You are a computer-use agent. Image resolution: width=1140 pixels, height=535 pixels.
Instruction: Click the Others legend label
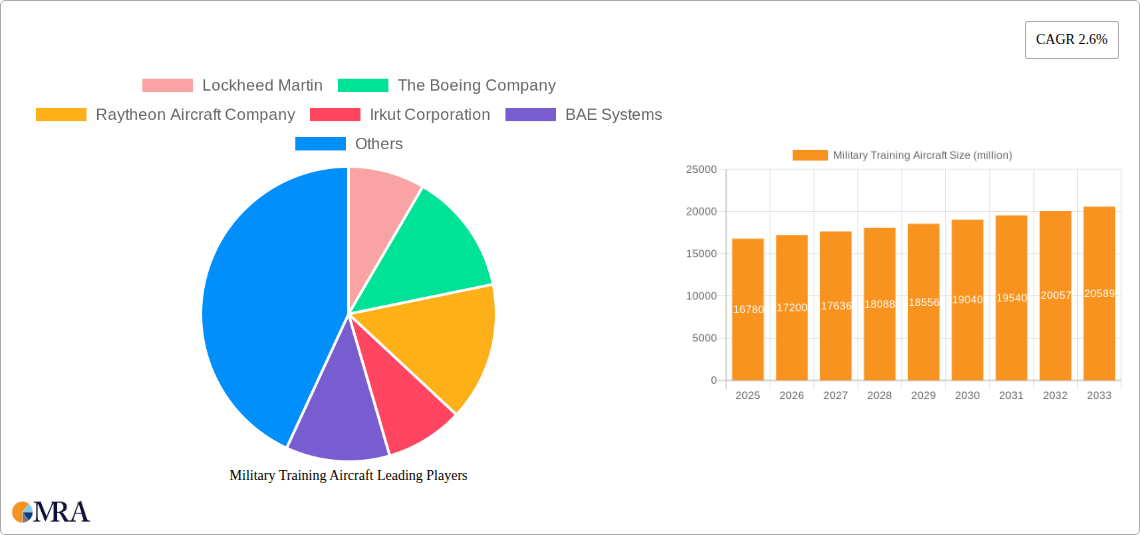click(379, 144)
